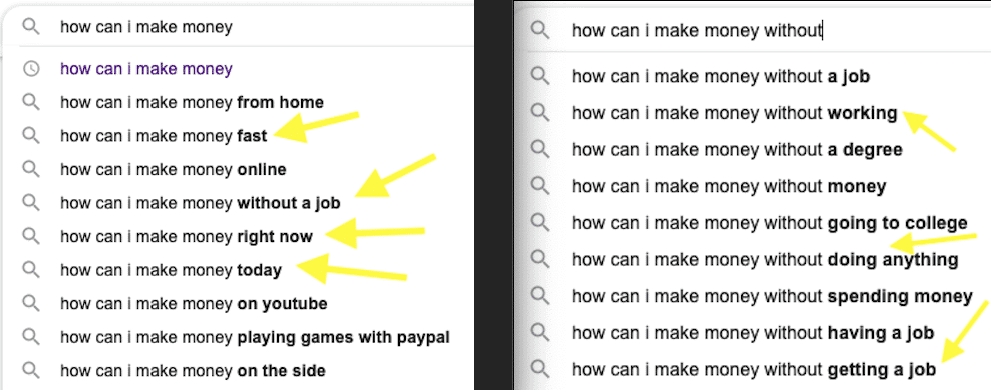This screenshot has width=991, height=390.
Task: Click magnifier icon in left search box
Action: 31,27
